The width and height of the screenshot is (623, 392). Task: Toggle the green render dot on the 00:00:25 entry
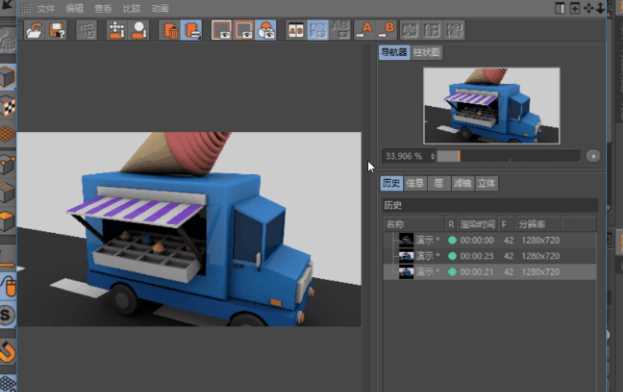click(x=452, y=256)
